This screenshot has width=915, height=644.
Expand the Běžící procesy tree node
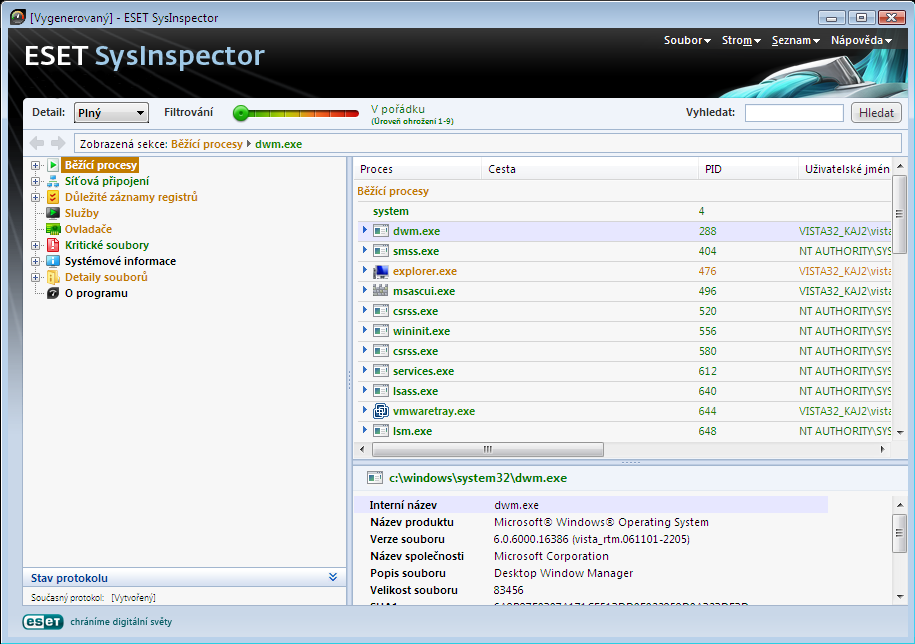(x=36, y=166)
